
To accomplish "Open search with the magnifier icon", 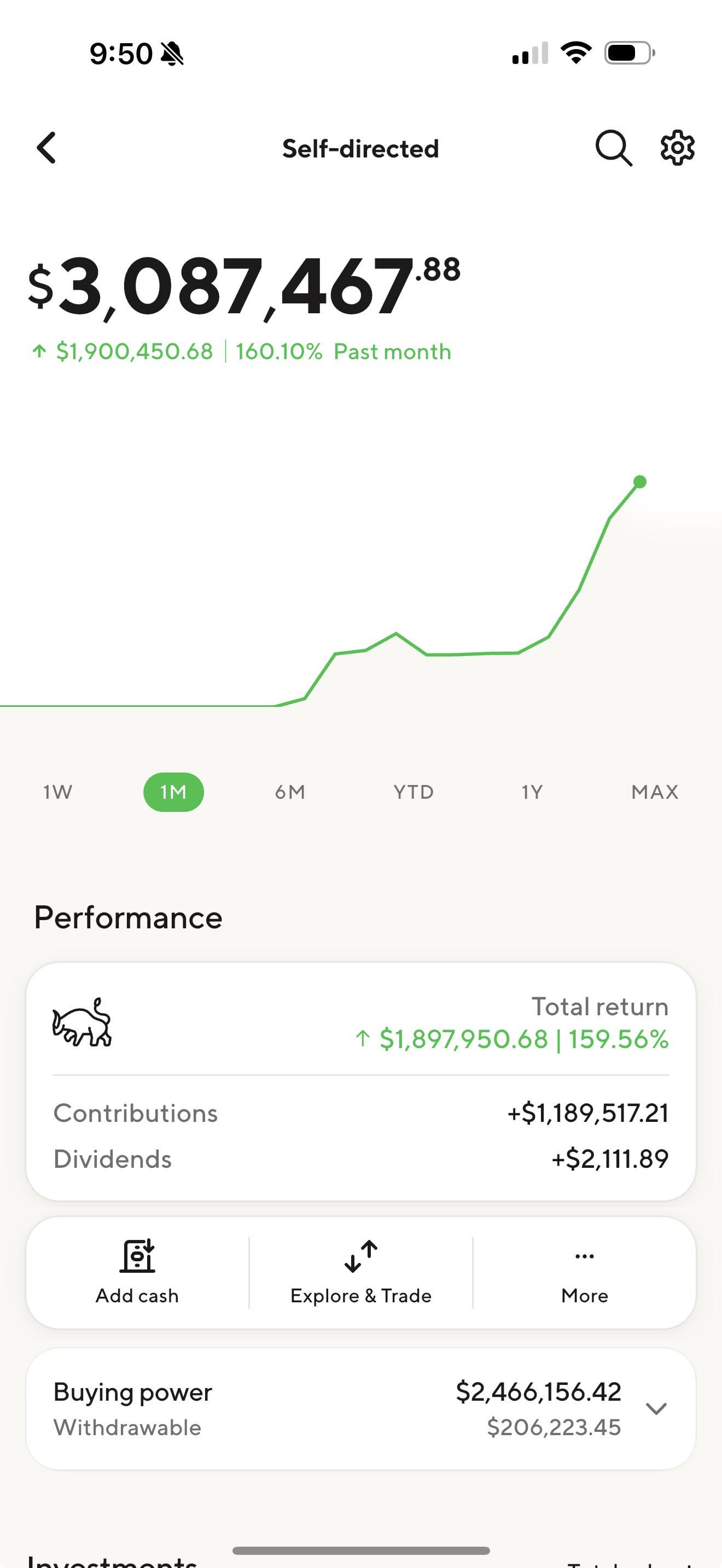I will (613, 148).
